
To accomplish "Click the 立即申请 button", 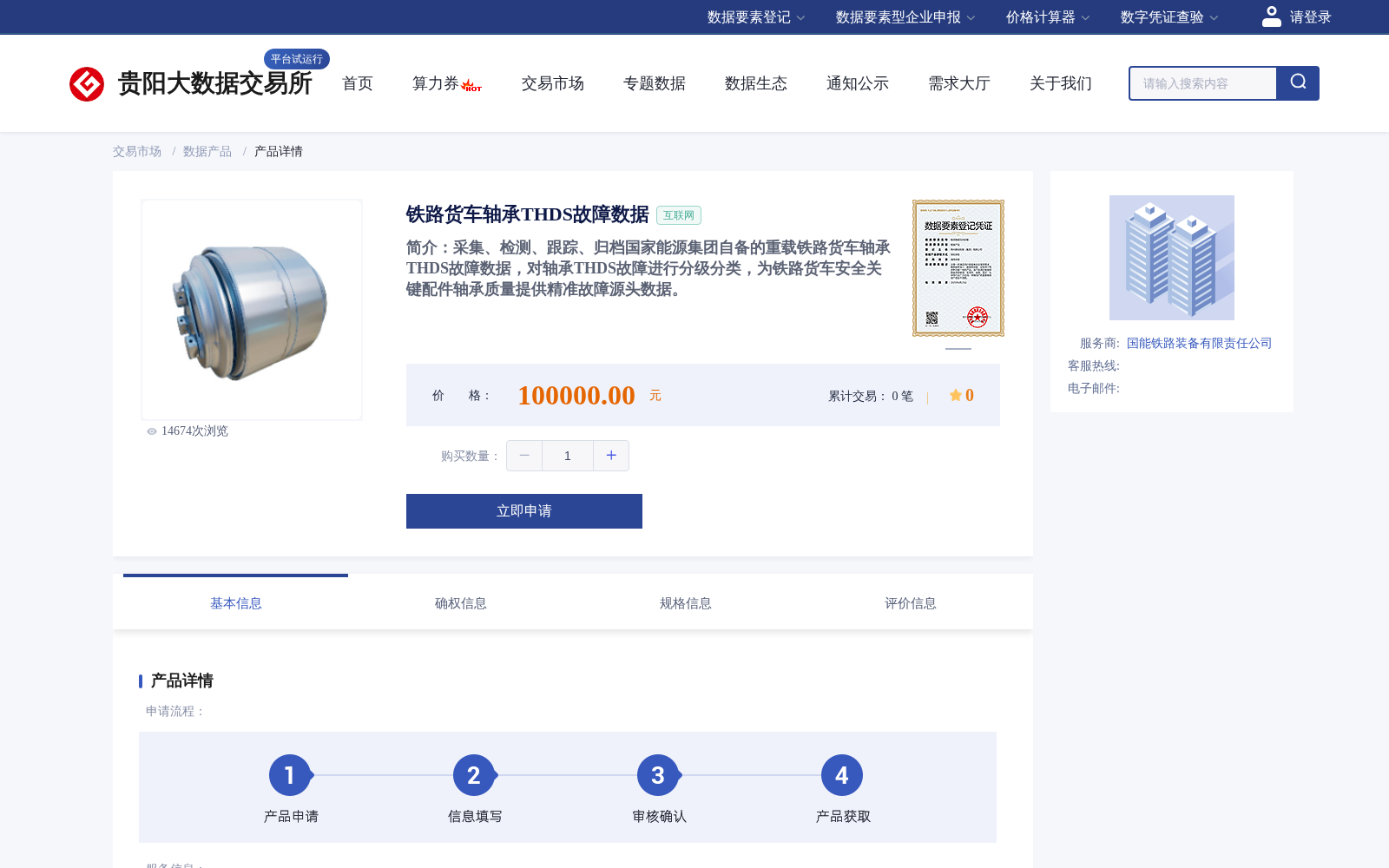I will point(524,511).
